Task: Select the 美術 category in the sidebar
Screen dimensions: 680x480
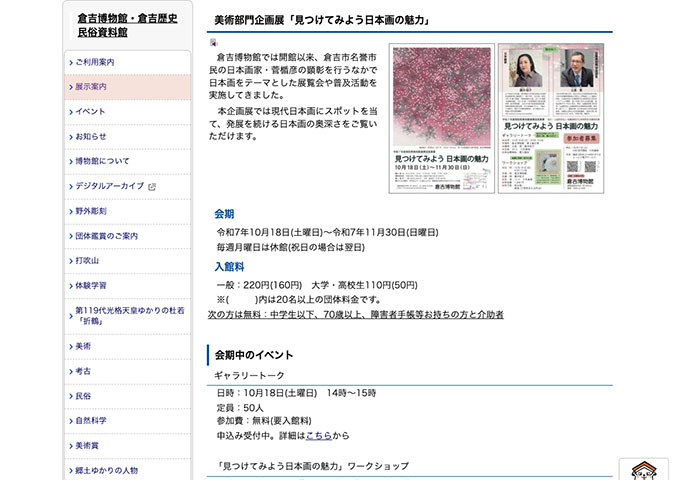Action: pyautogui.click(x=82, y=346)
